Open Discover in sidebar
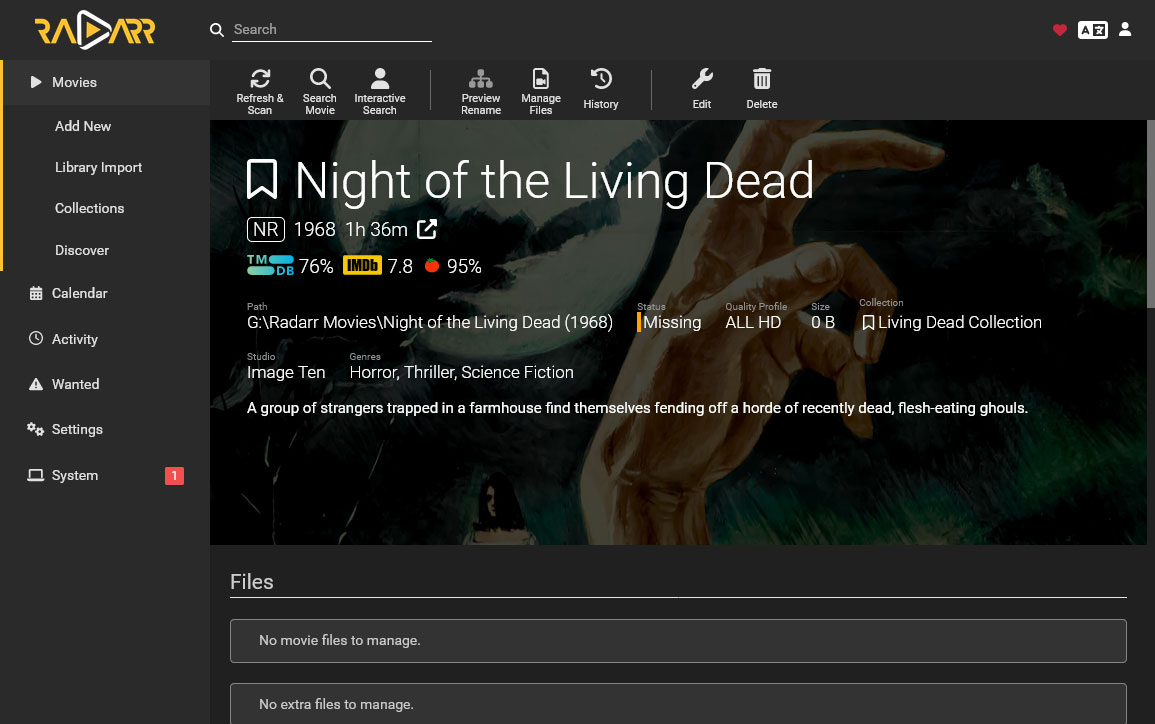Screen dimensions: 1155x724 82,250
